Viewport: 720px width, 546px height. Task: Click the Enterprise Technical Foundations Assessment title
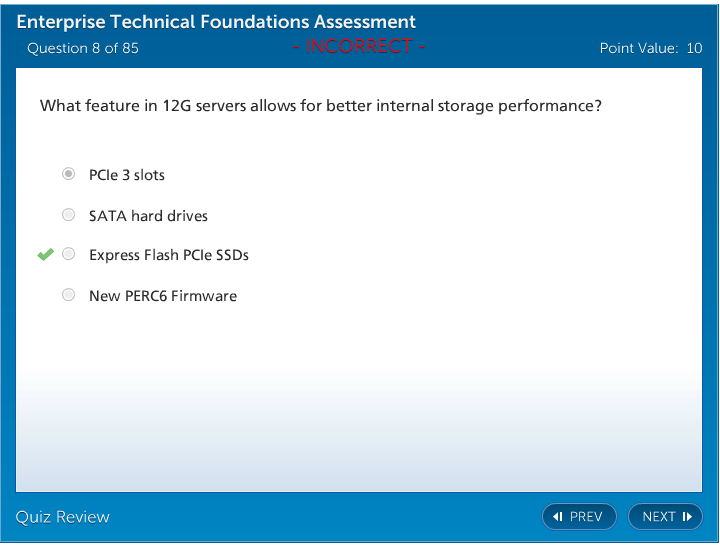point(216,22)
